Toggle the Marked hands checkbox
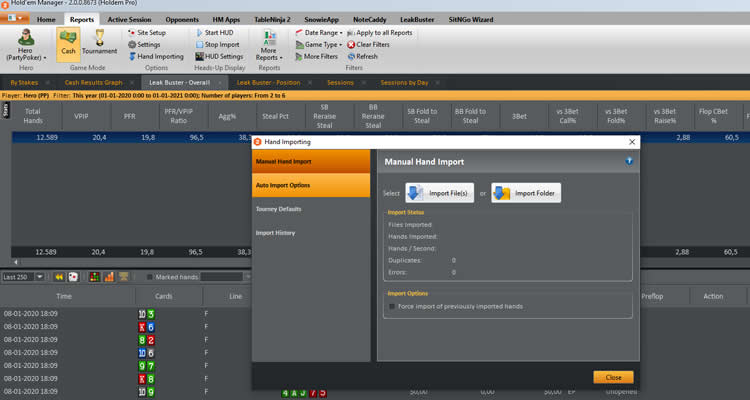 (x=150, y=277)
